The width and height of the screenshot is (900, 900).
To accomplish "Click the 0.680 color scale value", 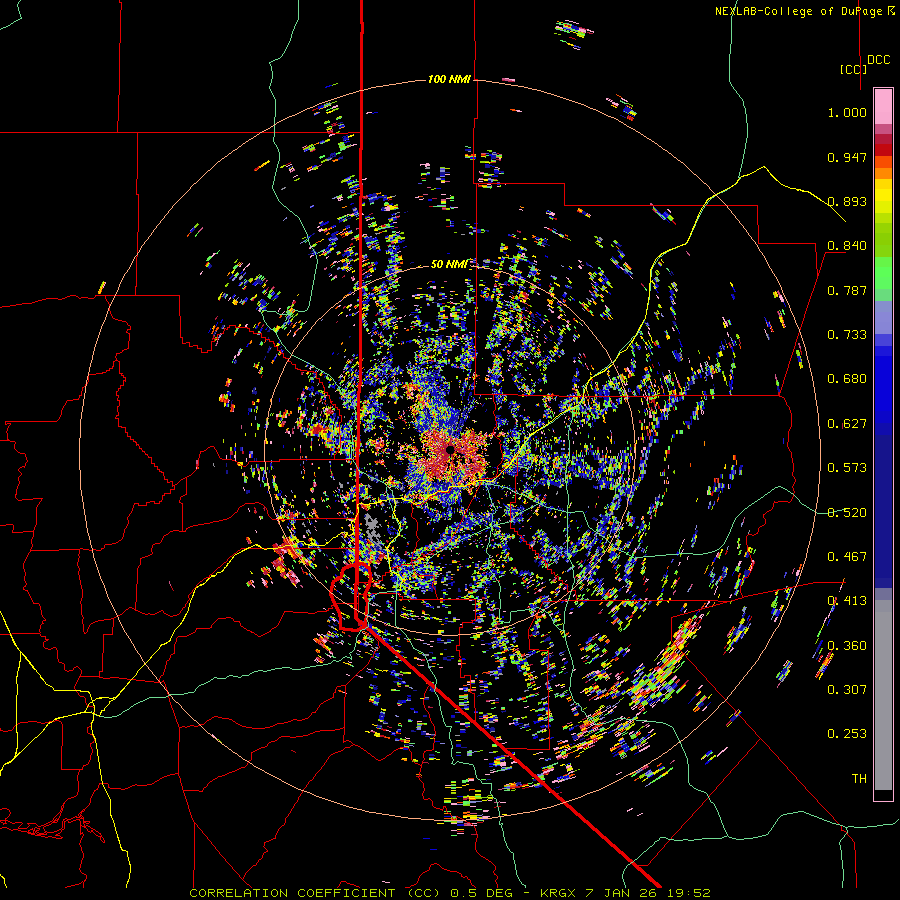I will tap(847, 379).
